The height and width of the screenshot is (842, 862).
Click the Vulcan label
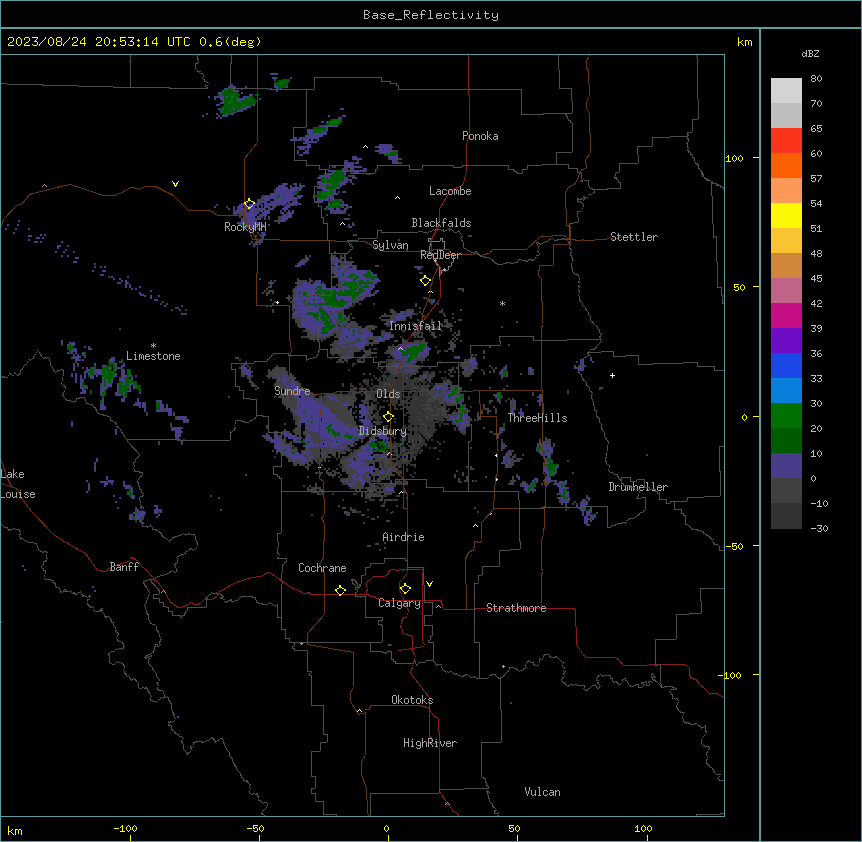[x=542, y=792]
